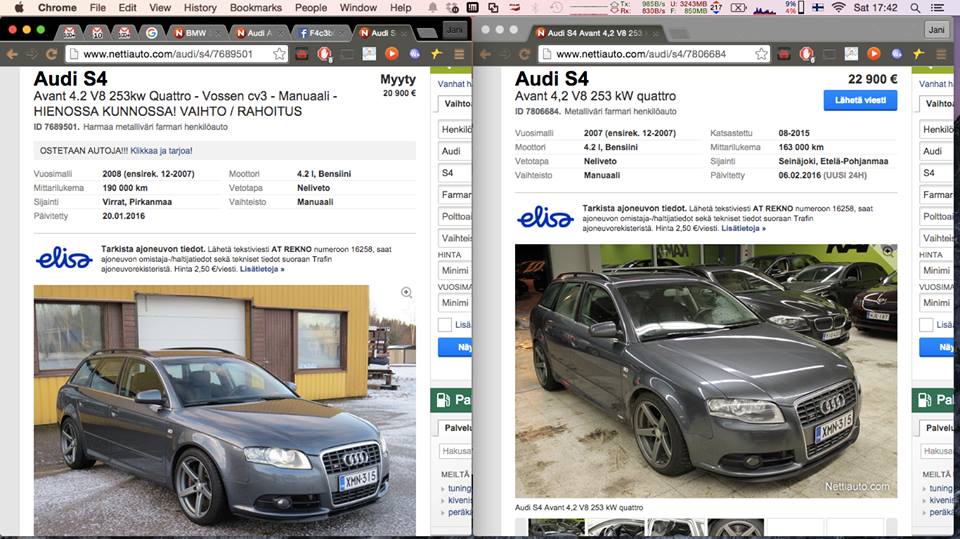
Task: Click the left window address bar
Action: click(170, 54)
